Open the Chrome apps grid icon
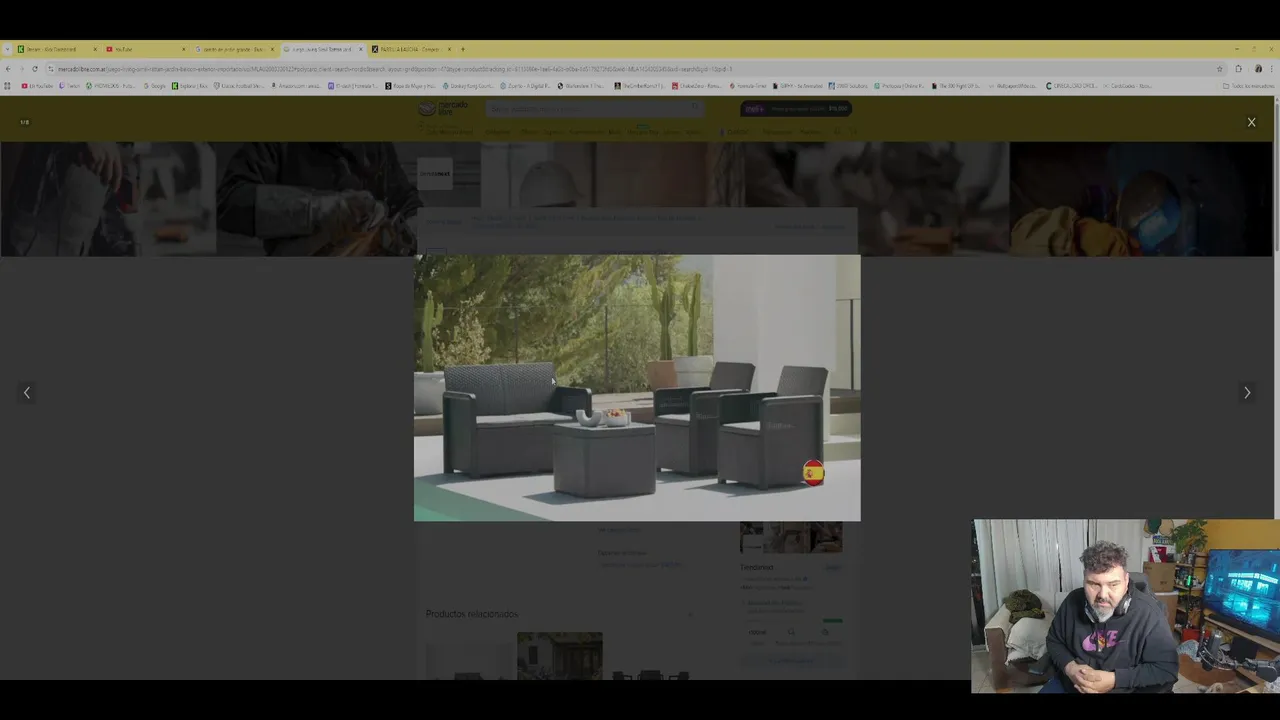Viewport: 1280px width, 720px height. (x=8, y=86)
